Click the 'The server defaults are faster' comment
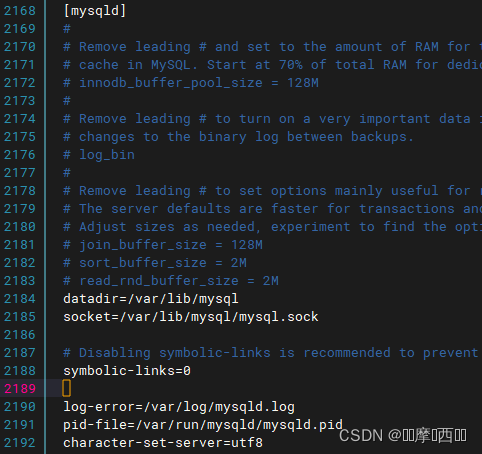 [272, 209]
